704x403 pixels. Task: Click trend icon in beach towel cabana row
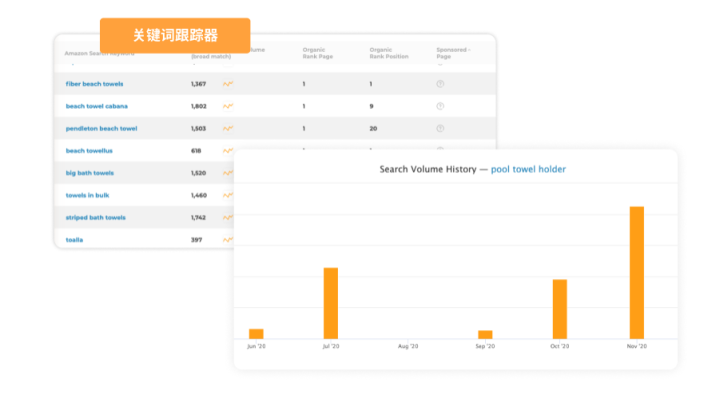(228, 106)
